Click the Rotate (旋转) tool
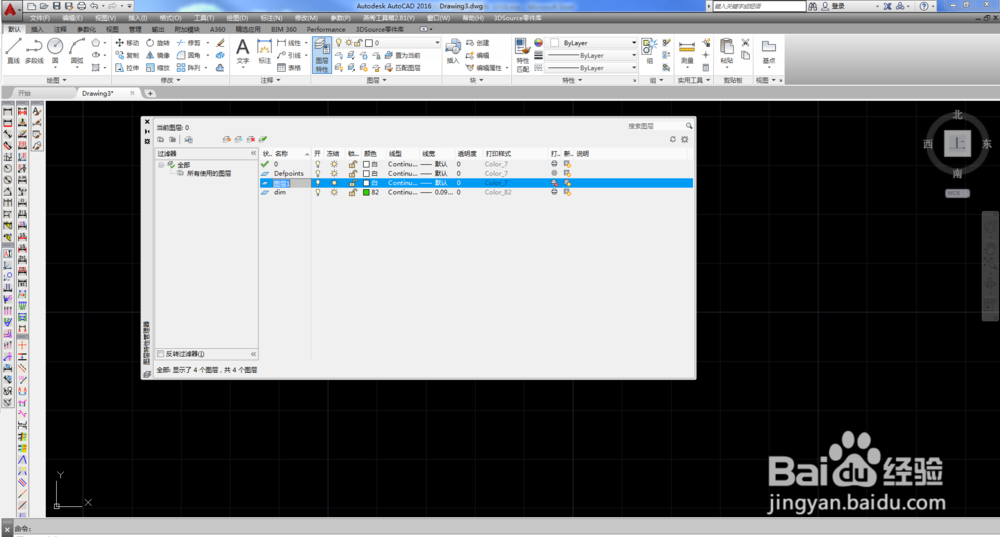The image size is (1000, 537). tap(158, 43)
